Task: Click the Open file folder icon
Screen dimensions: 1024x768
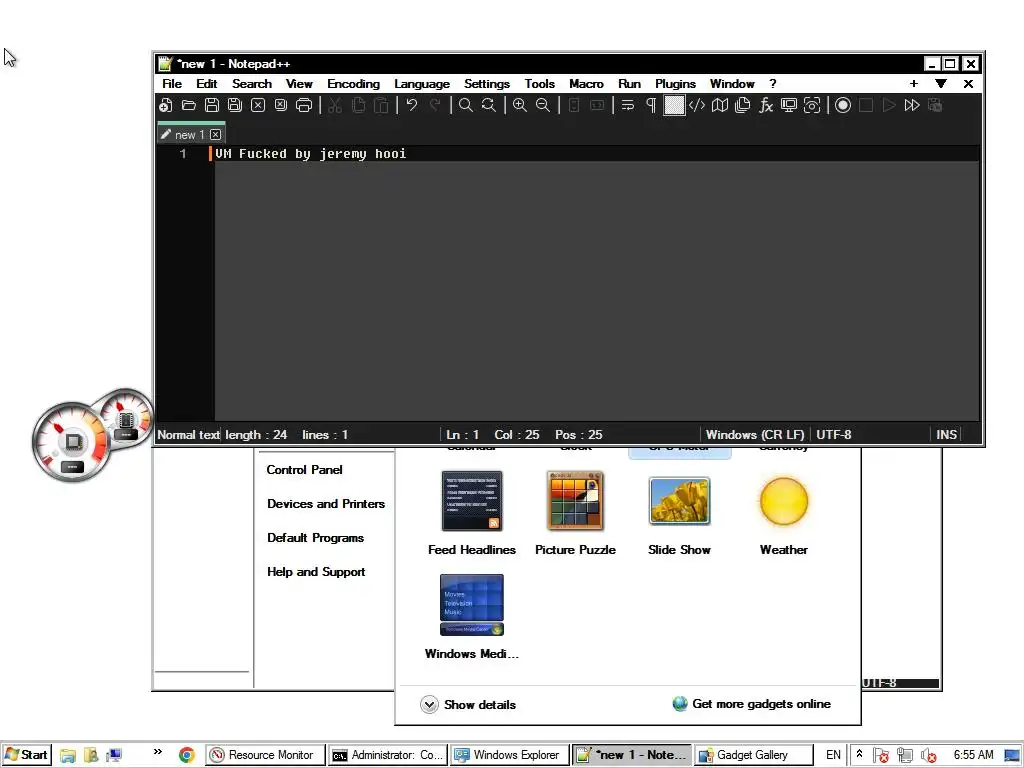Action: 189,105
